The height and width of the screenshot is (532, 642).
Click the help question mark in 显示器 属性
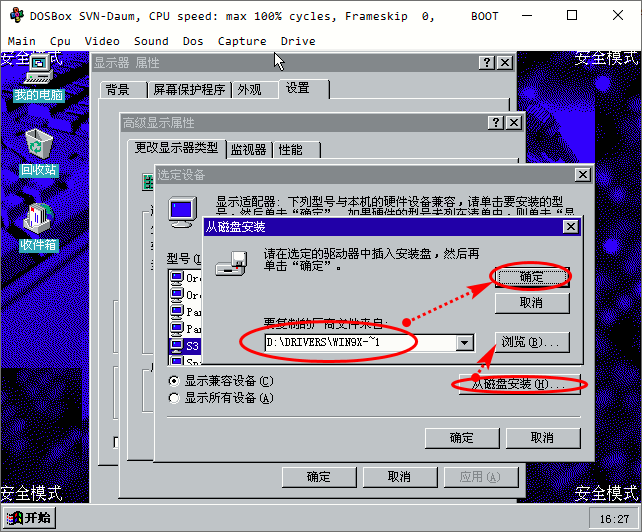(x=487, y=63)
